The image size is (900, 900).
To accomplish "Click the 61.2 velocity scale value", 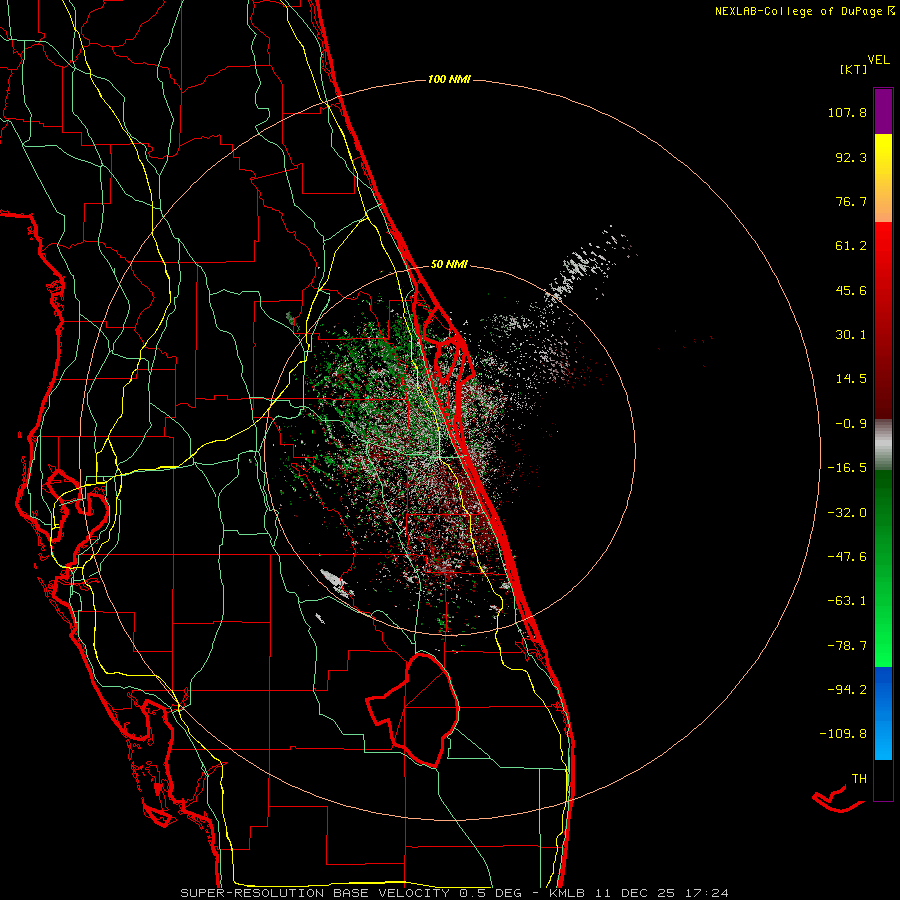I will click(851, 246).
